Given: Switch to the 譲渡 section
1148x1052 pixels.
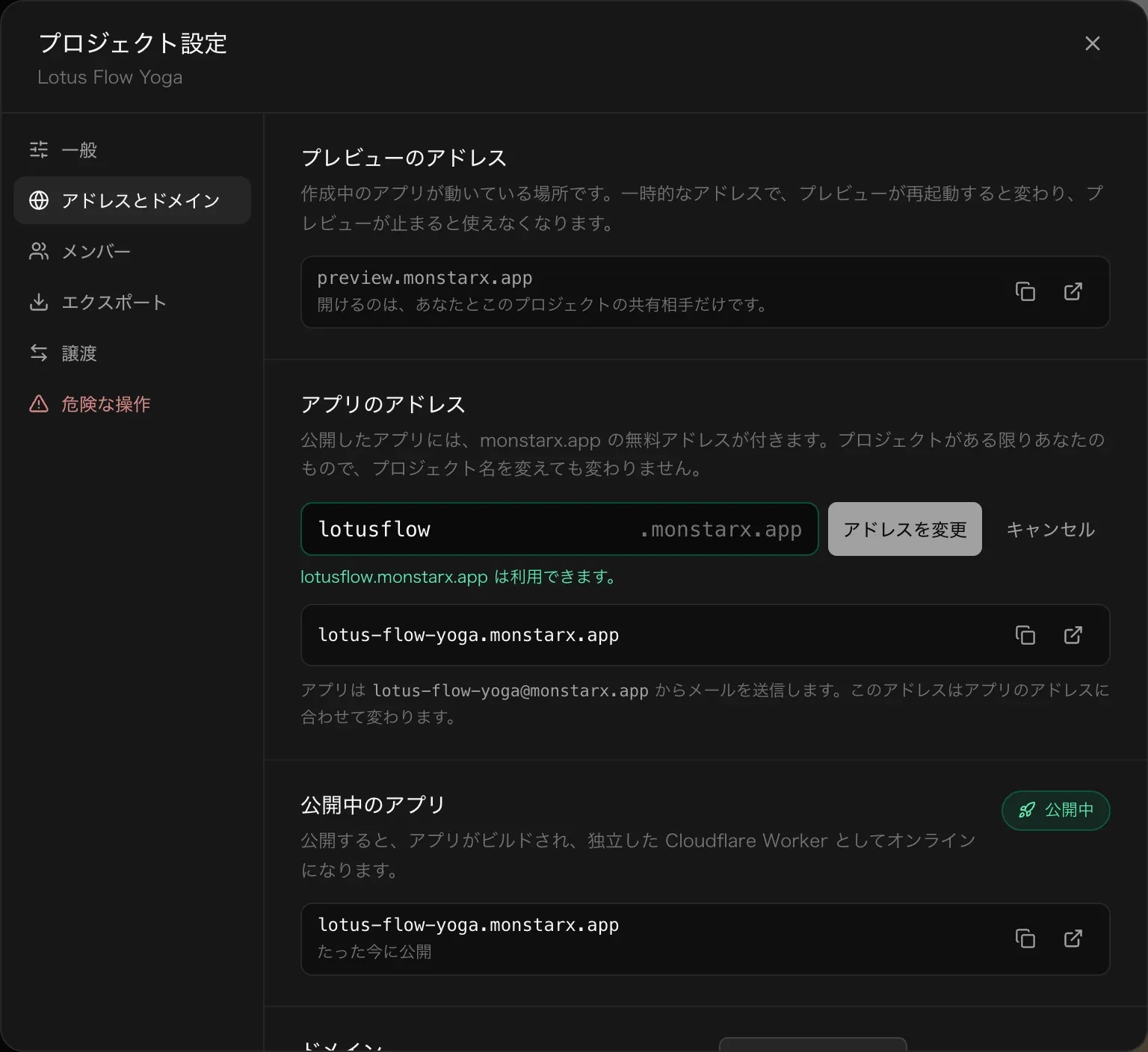Looking at the screenshot, I should (x=132, y=353).
